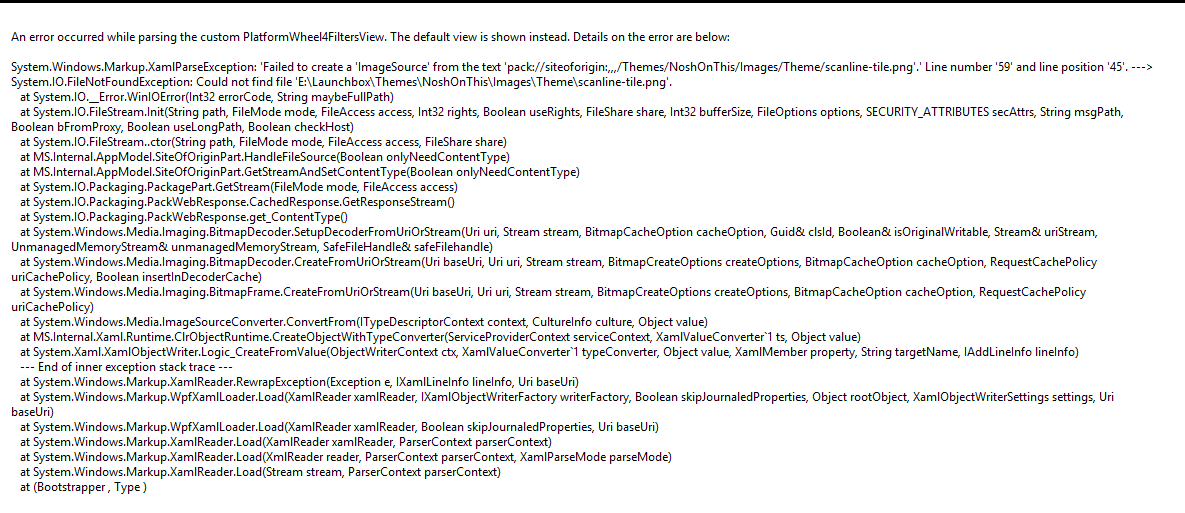1185x513 pixels.
Task: Click the 'An error occurred while parsing' heading line
Action: (371, 37)
